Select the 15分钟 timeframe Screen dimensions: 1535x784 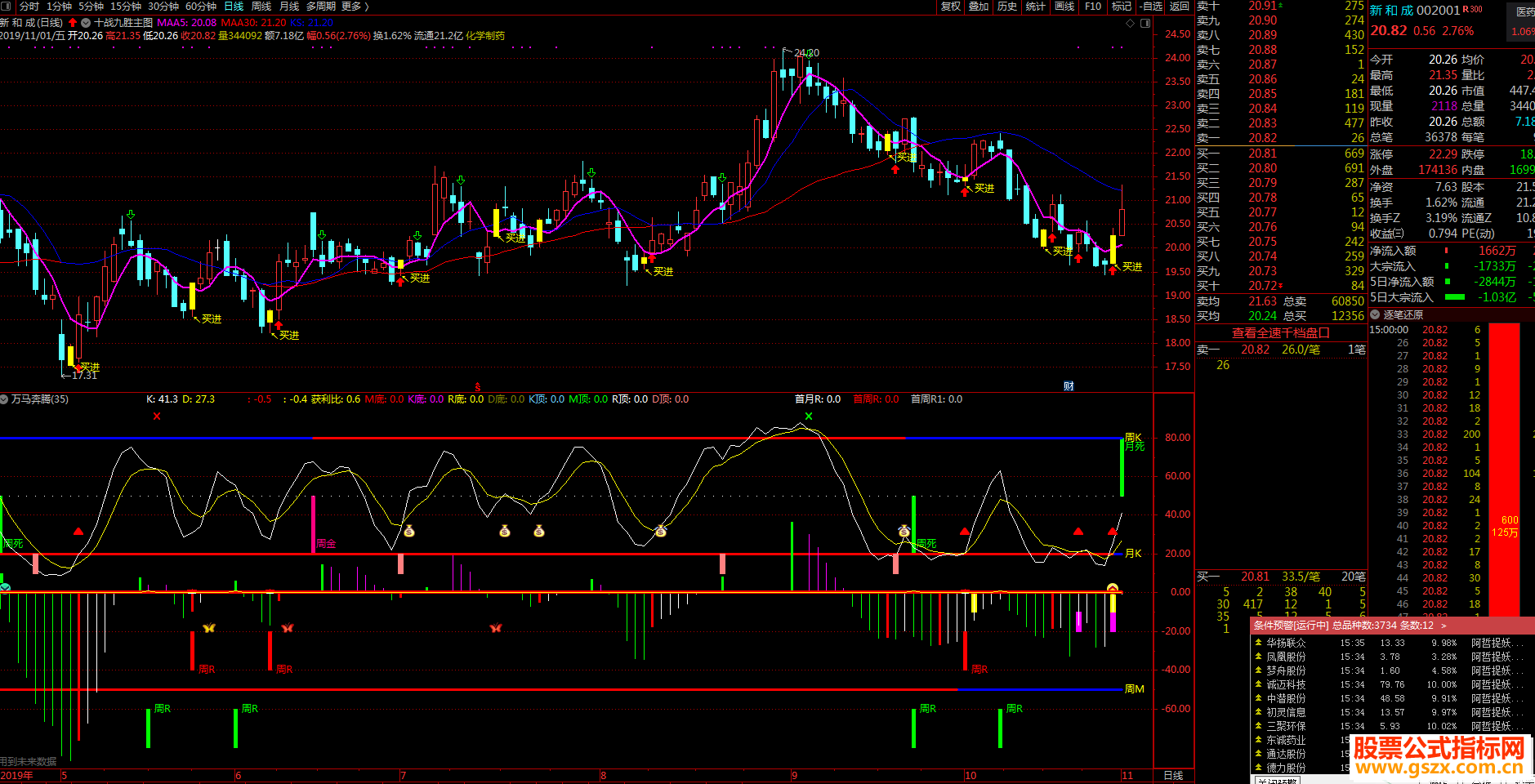pyautogui.click(x=126, y=7)
